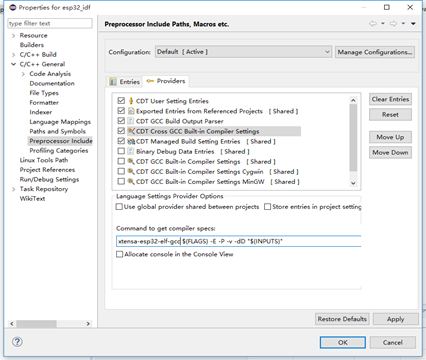Viewport: 426px width, 360px height.
Task: Click the CDT Cross GCC Built-in Compiler Settings icon
Action: point(131,131)
